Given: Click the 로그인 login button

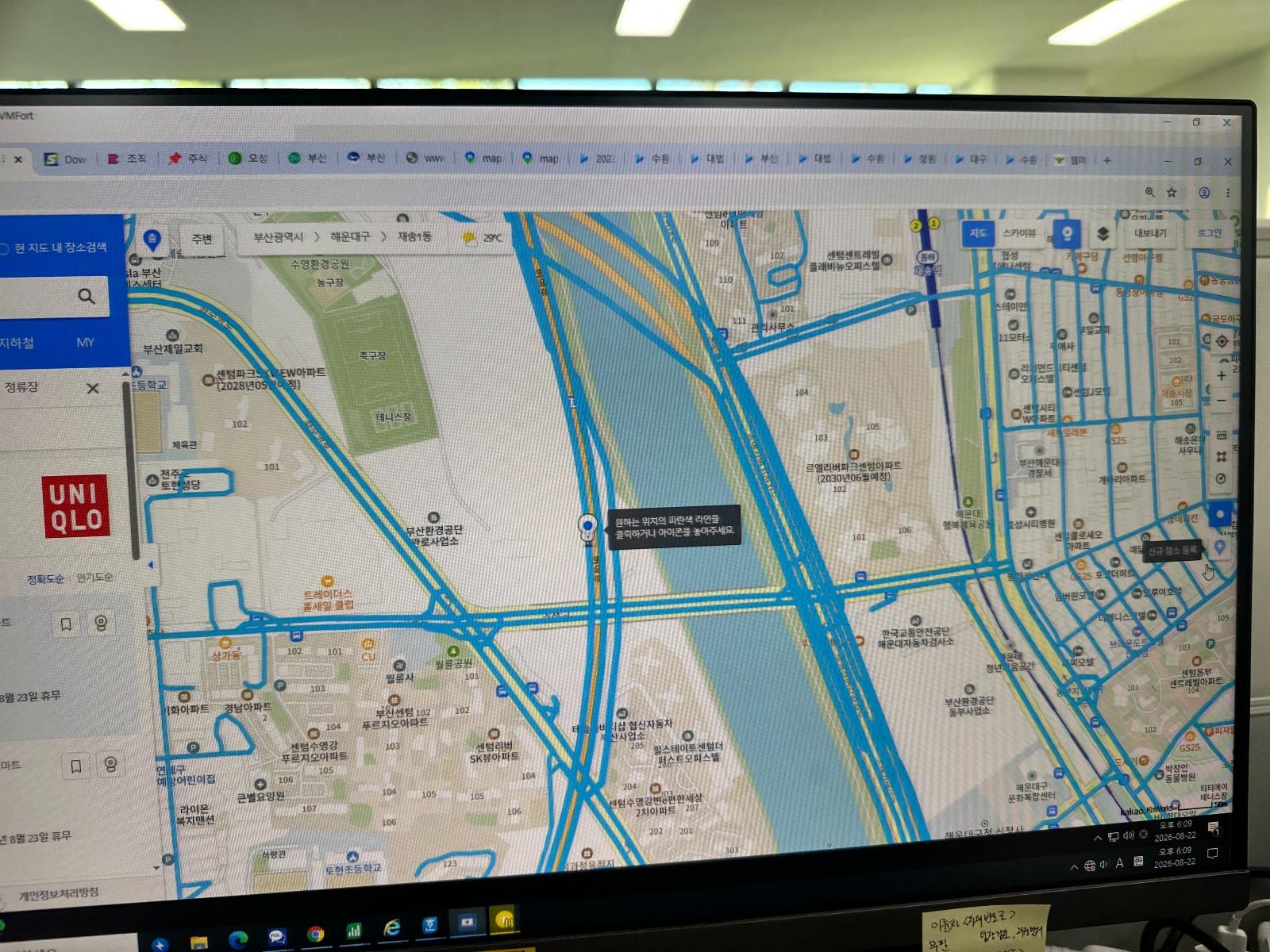Looking at the screenshot, I should click(1210, 232).
